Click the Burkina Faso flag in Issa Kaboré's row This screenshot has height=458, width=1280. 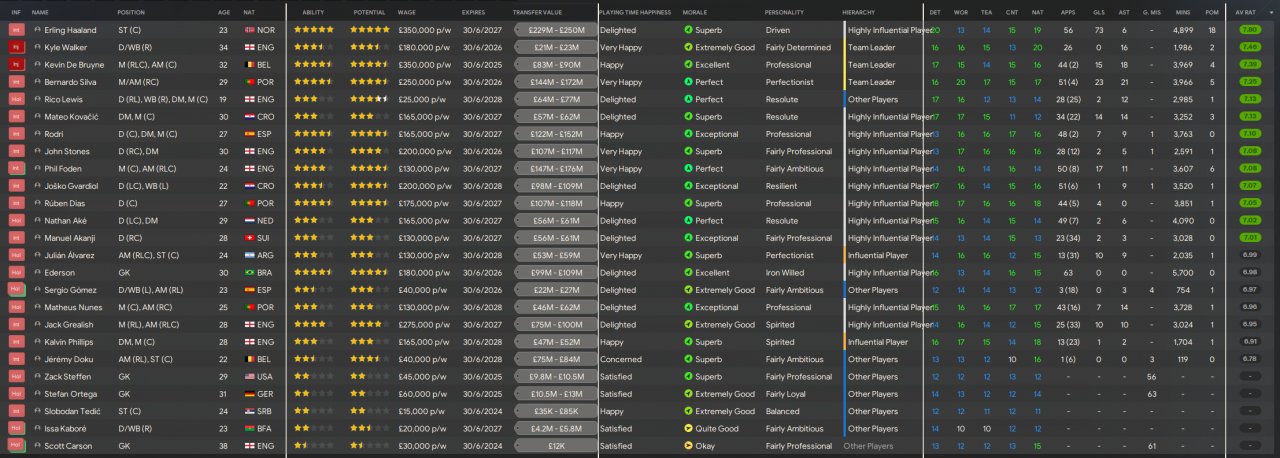249,428
